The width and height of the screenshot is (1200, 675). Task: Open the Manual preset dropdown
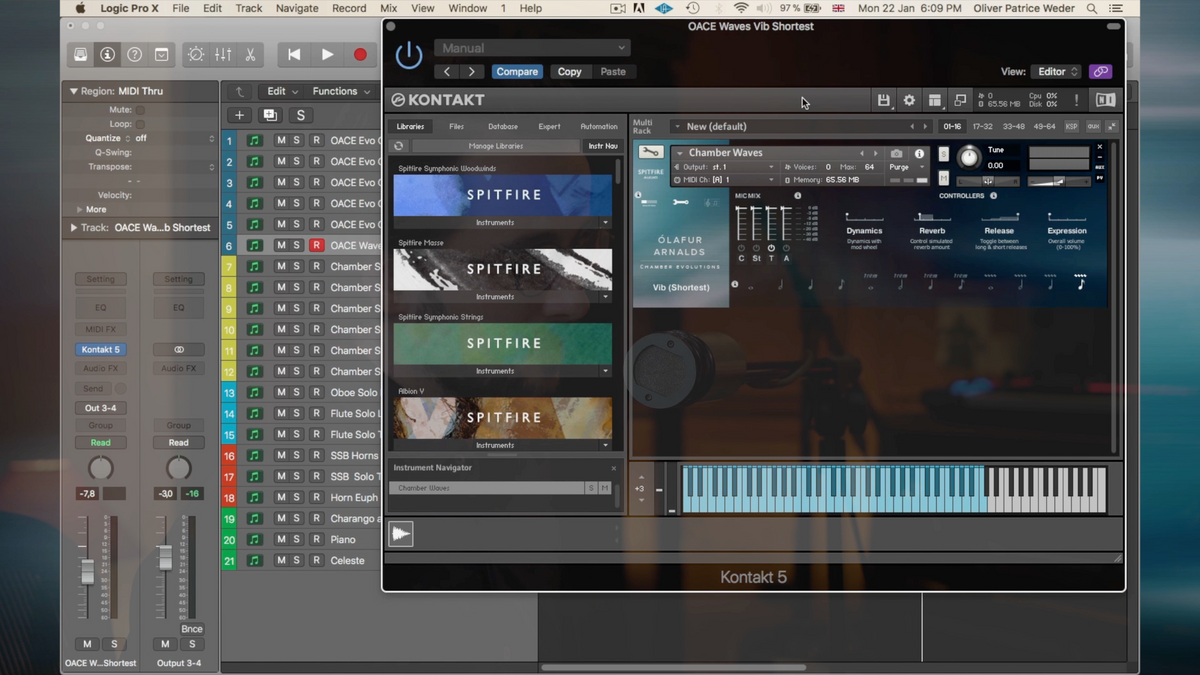(x=532, y=47)
